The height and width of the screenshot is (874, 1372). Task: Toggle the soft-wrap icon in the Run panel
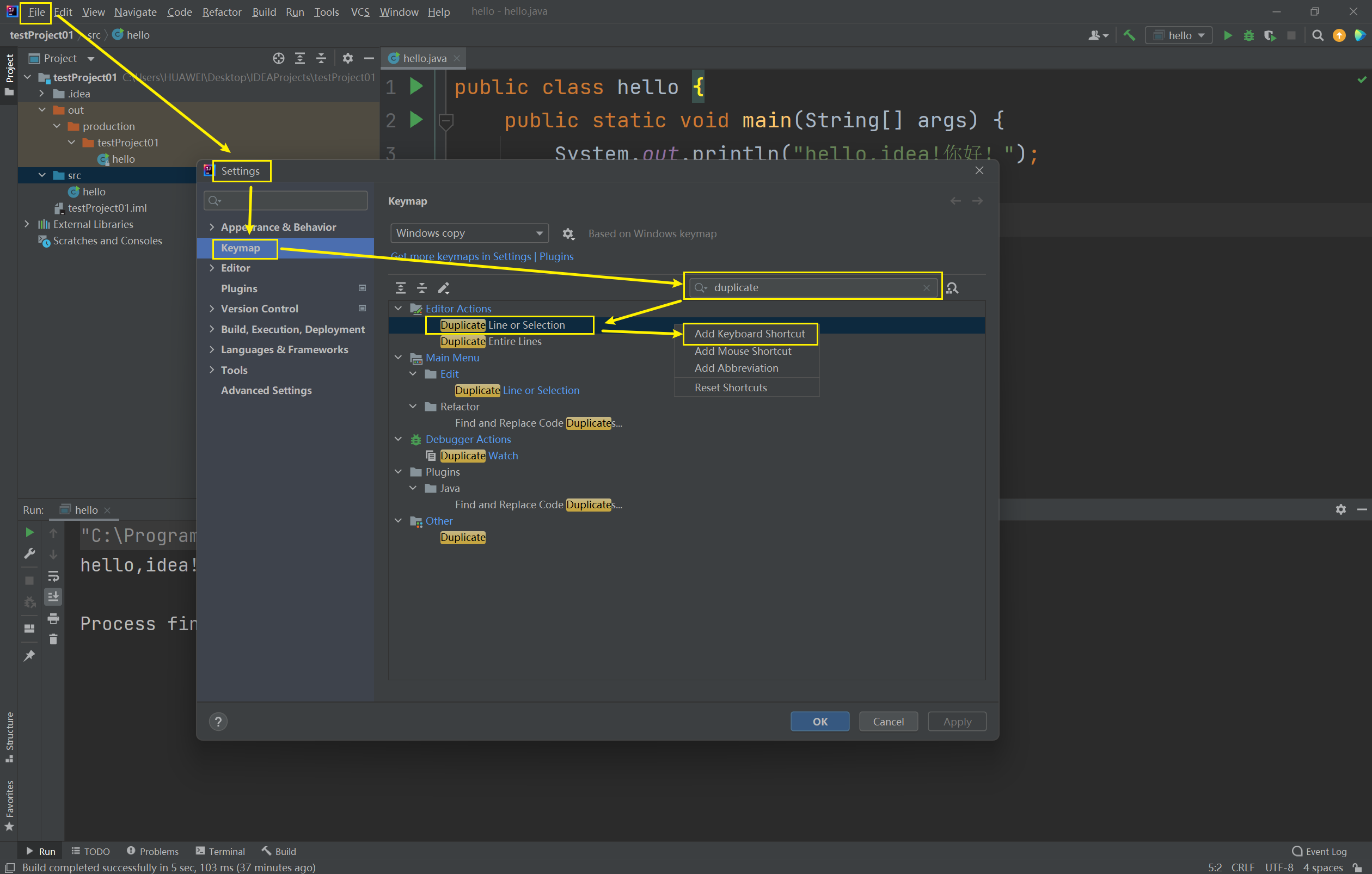pos(53,576)
